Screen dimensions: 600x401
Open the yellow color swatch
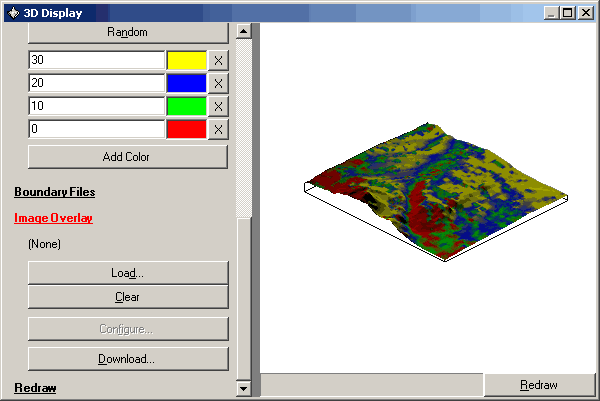point(187,60)
